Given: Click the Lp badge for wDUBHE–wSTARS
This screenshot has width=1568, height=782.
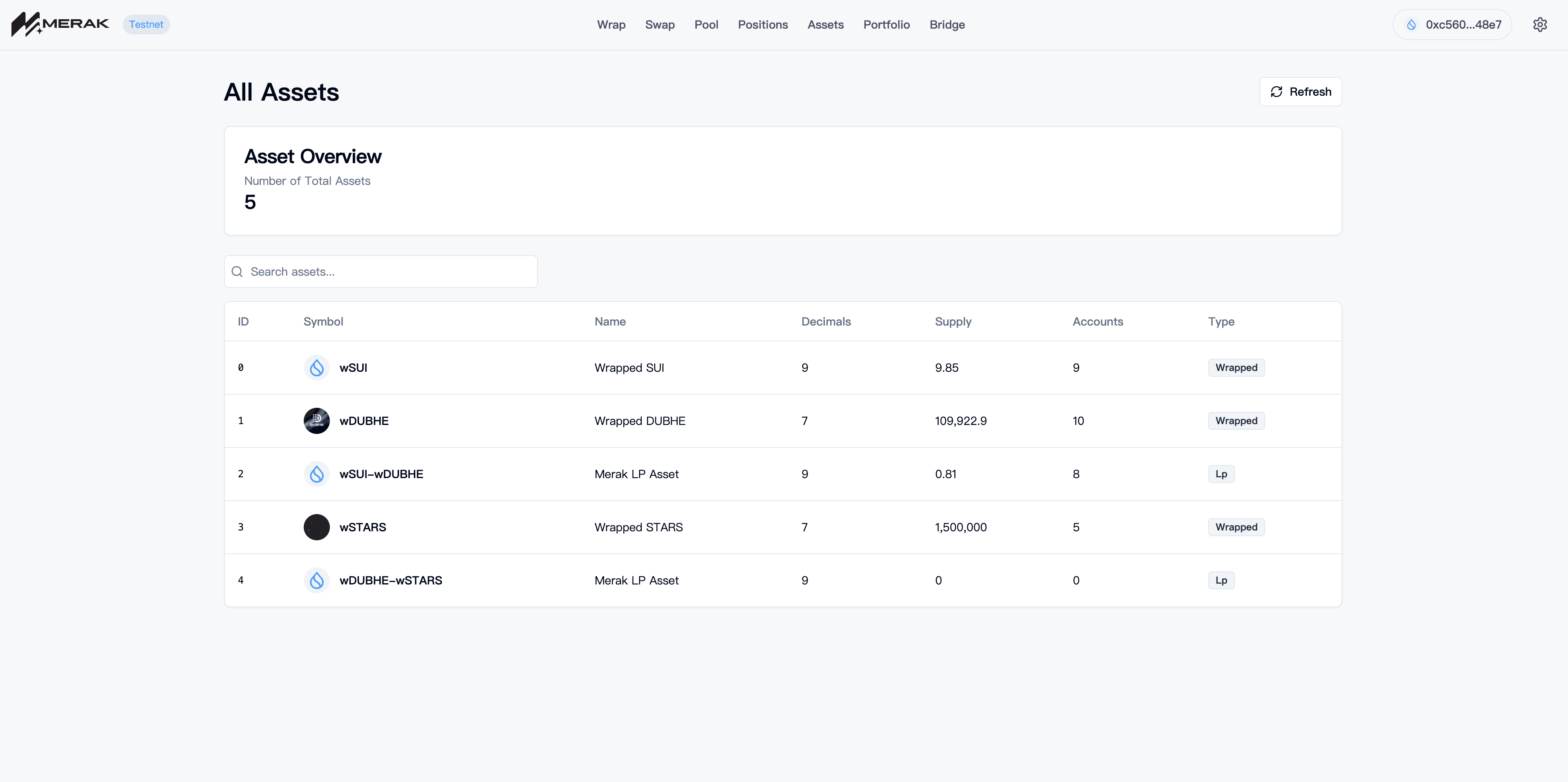Looking at the screenshot, I should [x=1221, y=580].
